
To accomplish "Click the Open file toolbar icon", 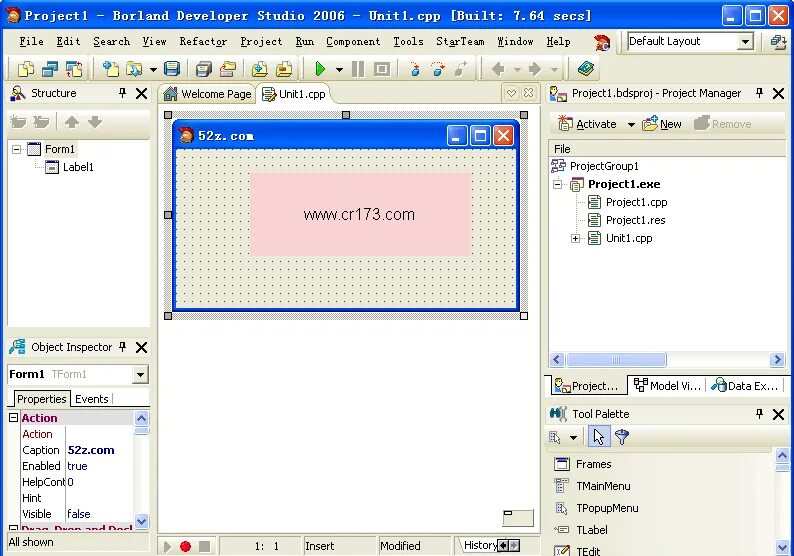I will (134, 68).
